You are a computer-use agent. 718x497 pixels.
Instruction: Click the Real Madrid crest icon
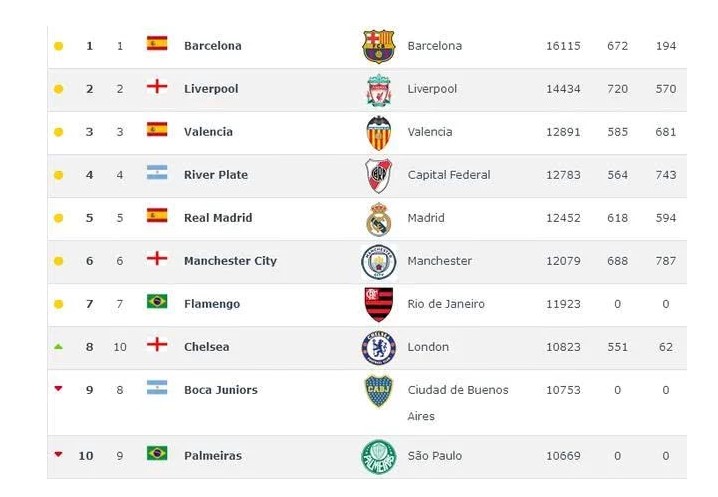pyautogui.click(x=378, y=219)
